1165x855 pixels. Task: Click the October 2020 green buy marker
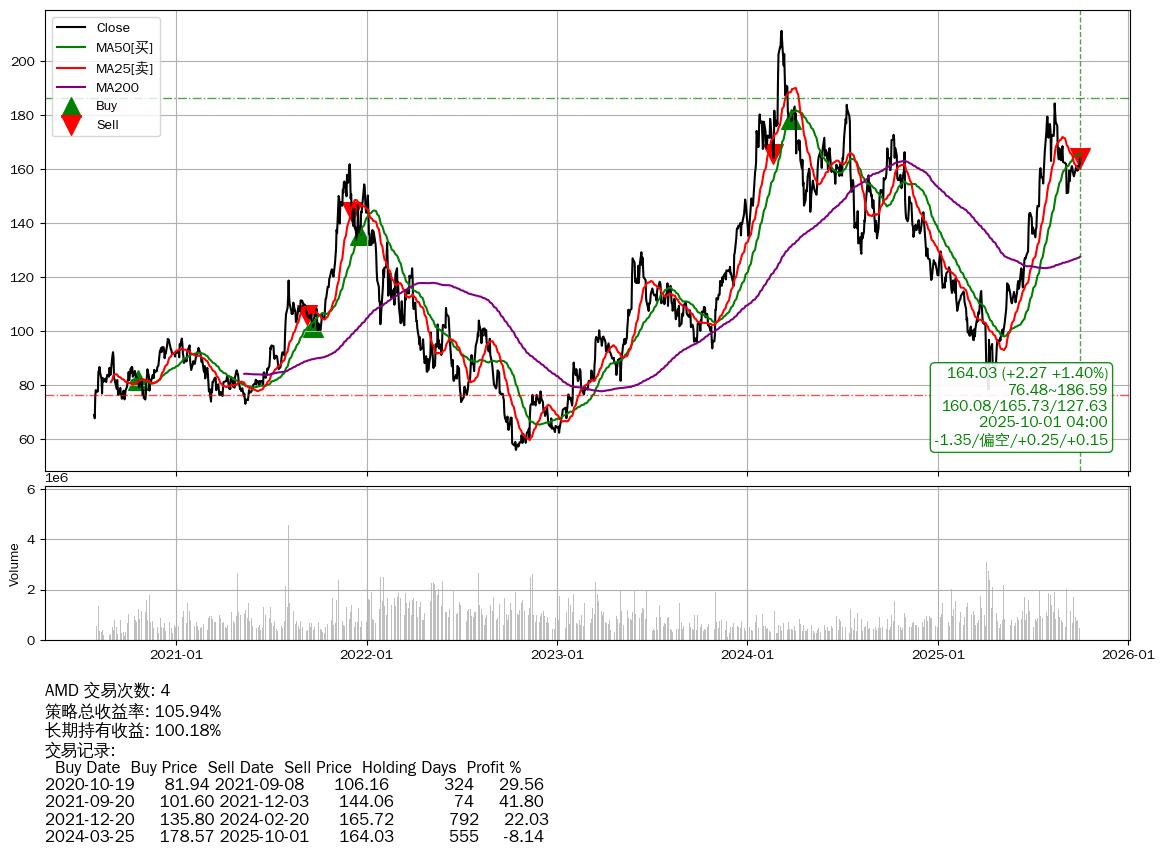click(x=138, y=380)
